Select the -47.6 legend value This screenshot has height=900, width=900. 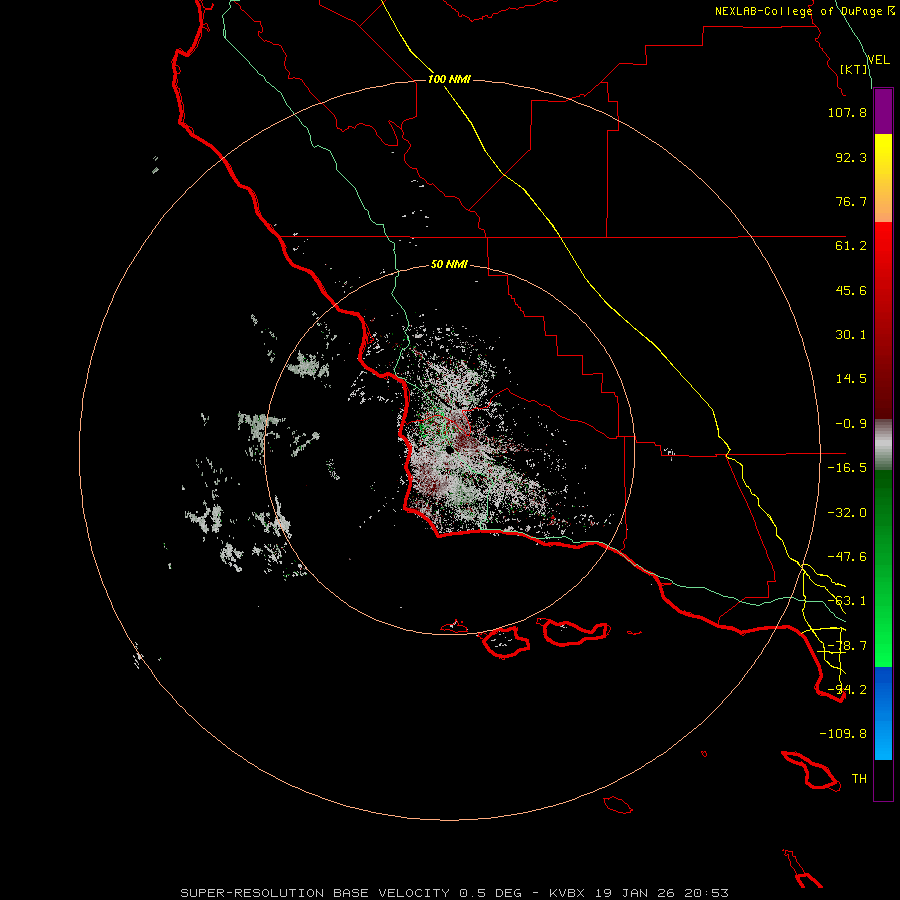pyautogui.click(x=847, y=557)
